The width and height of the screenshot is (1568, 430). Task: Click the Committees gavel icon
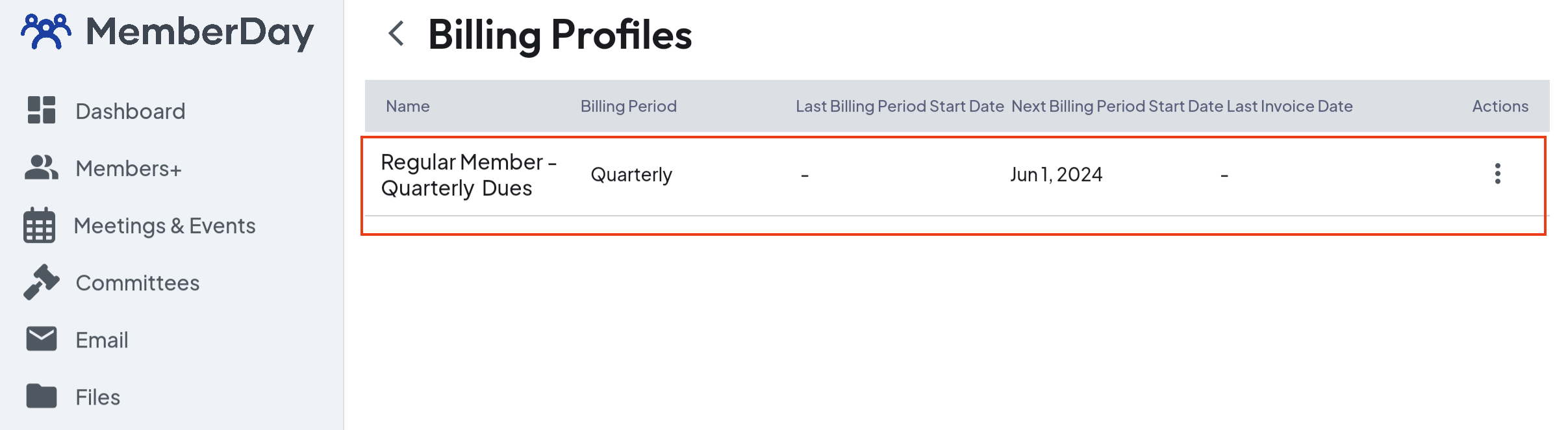click(x=42, y=282)
